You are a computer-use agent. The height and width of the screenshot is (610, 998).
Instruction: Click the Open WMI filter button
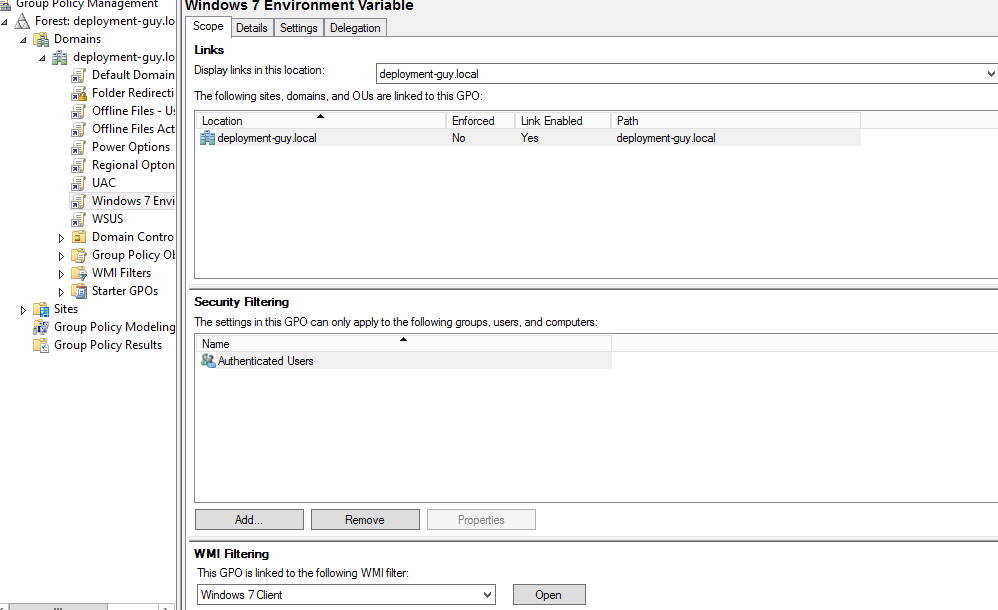click(549, 595)
